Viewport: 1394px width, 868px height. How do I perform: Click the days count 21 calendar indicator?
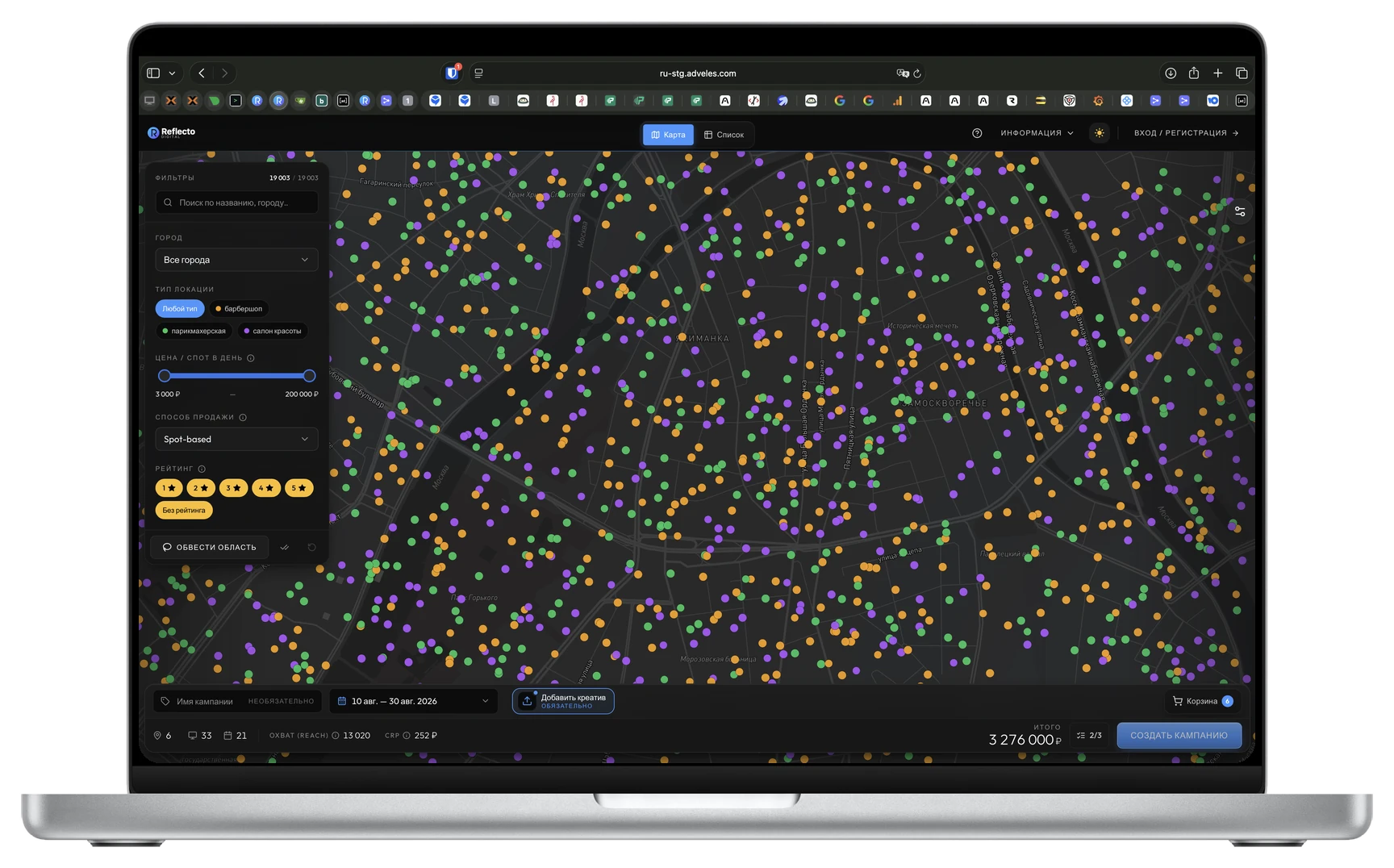click(x=236, y=736)
